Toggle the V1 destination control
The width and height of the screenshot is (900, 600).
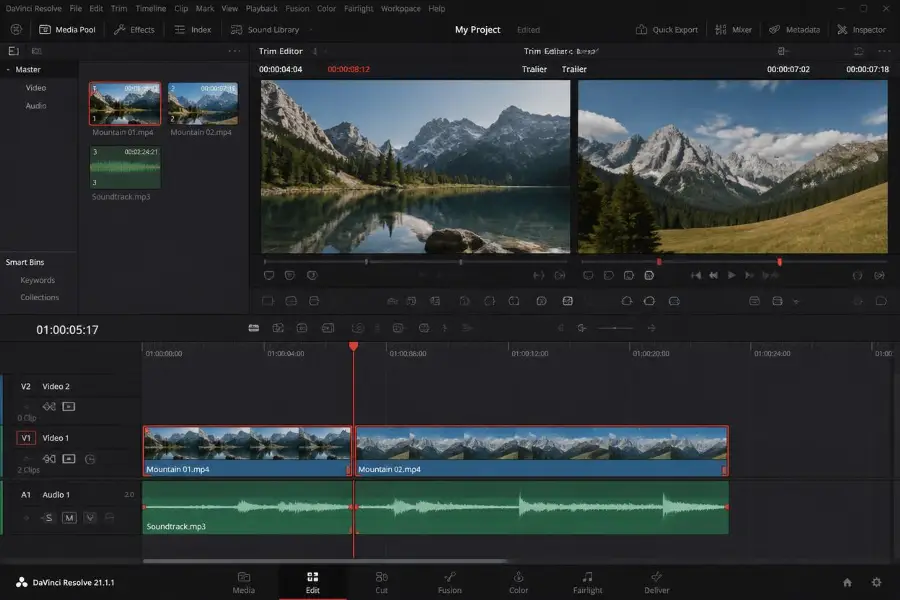point(26,438)
